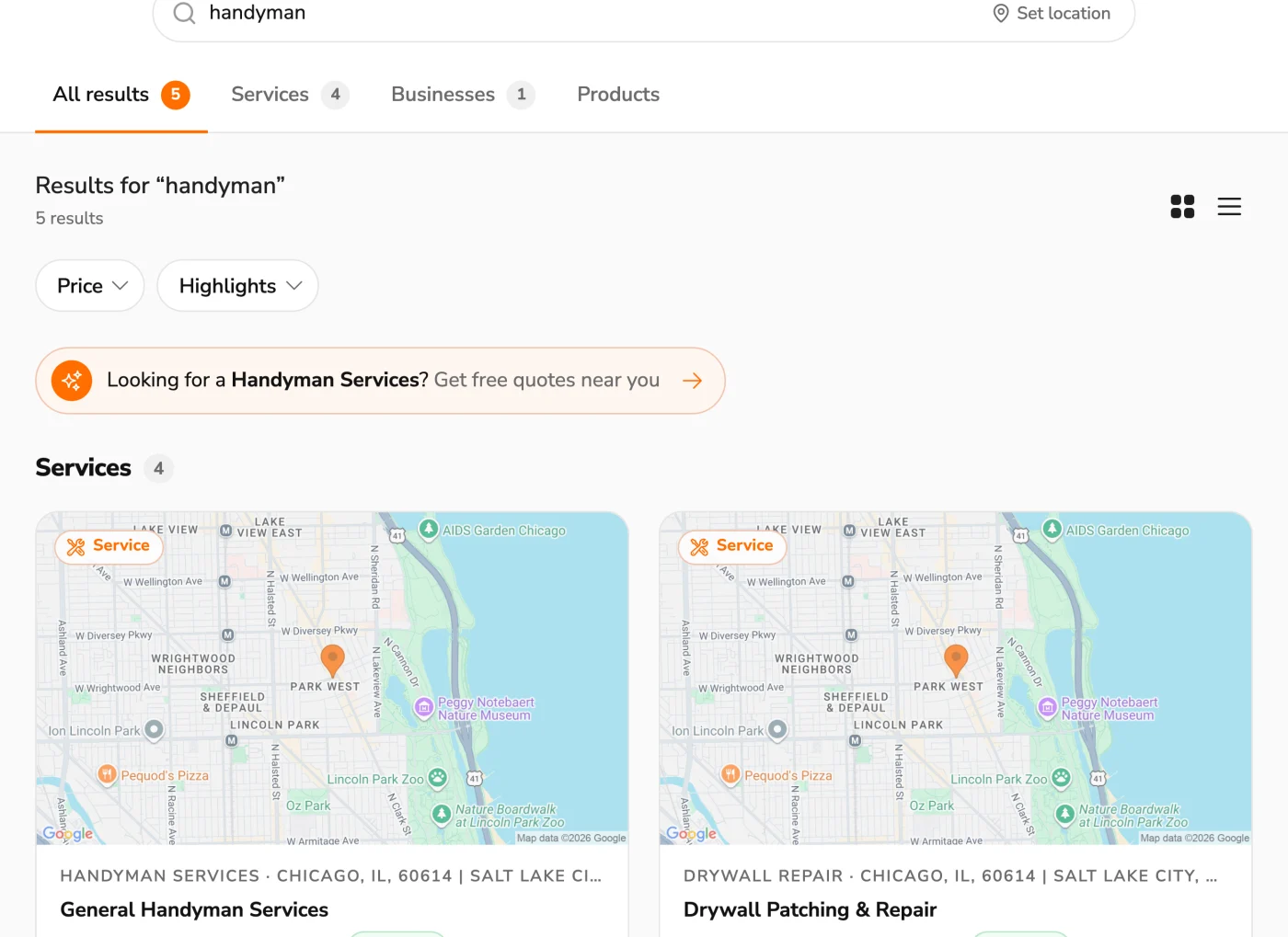
Task: Click the orange sparkle quote icon
Action: (x=72, y=381)
